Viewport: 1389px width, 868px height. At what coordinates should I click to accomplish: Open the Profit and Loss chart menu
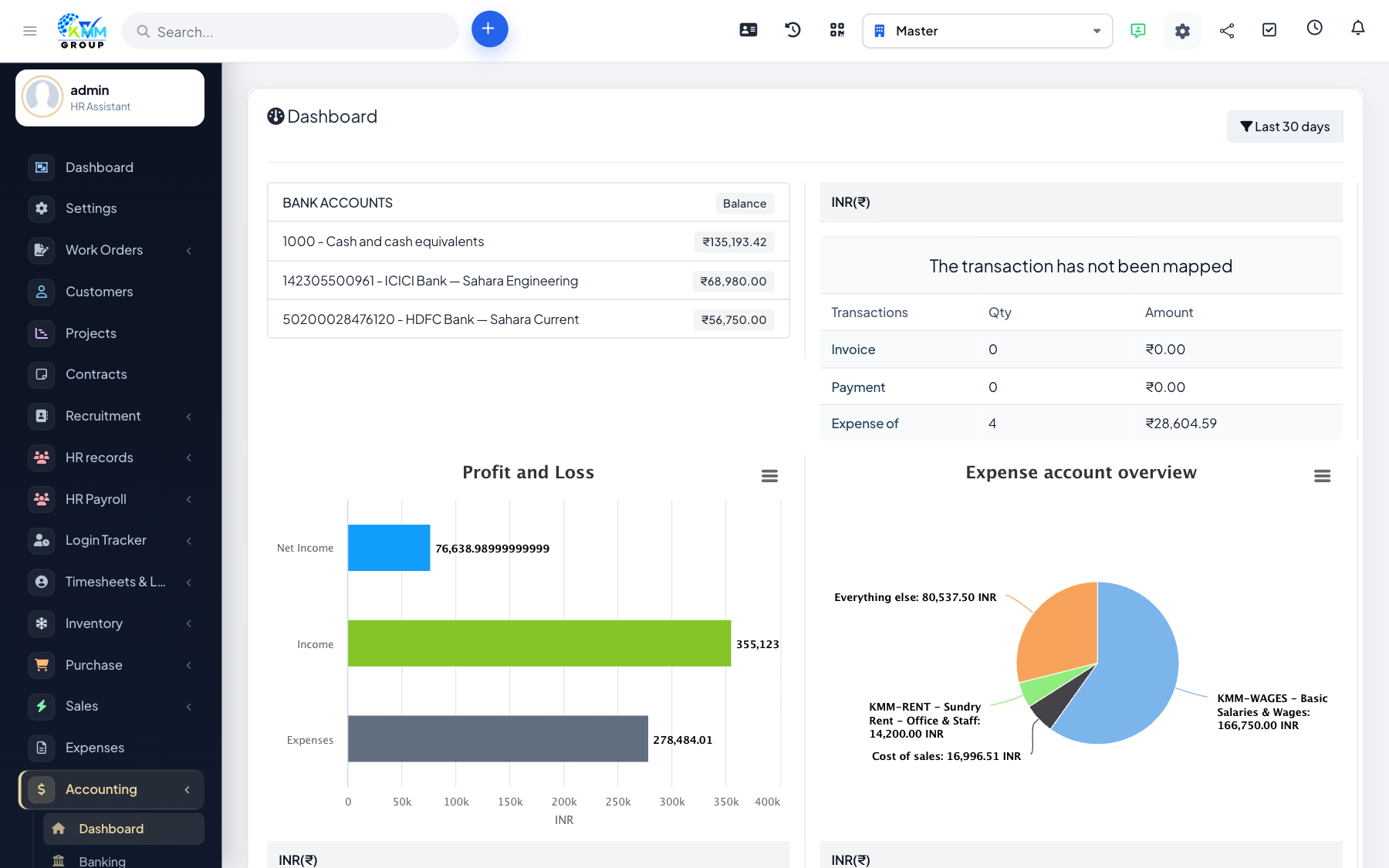pyautogui.click(x=769, y=476)
